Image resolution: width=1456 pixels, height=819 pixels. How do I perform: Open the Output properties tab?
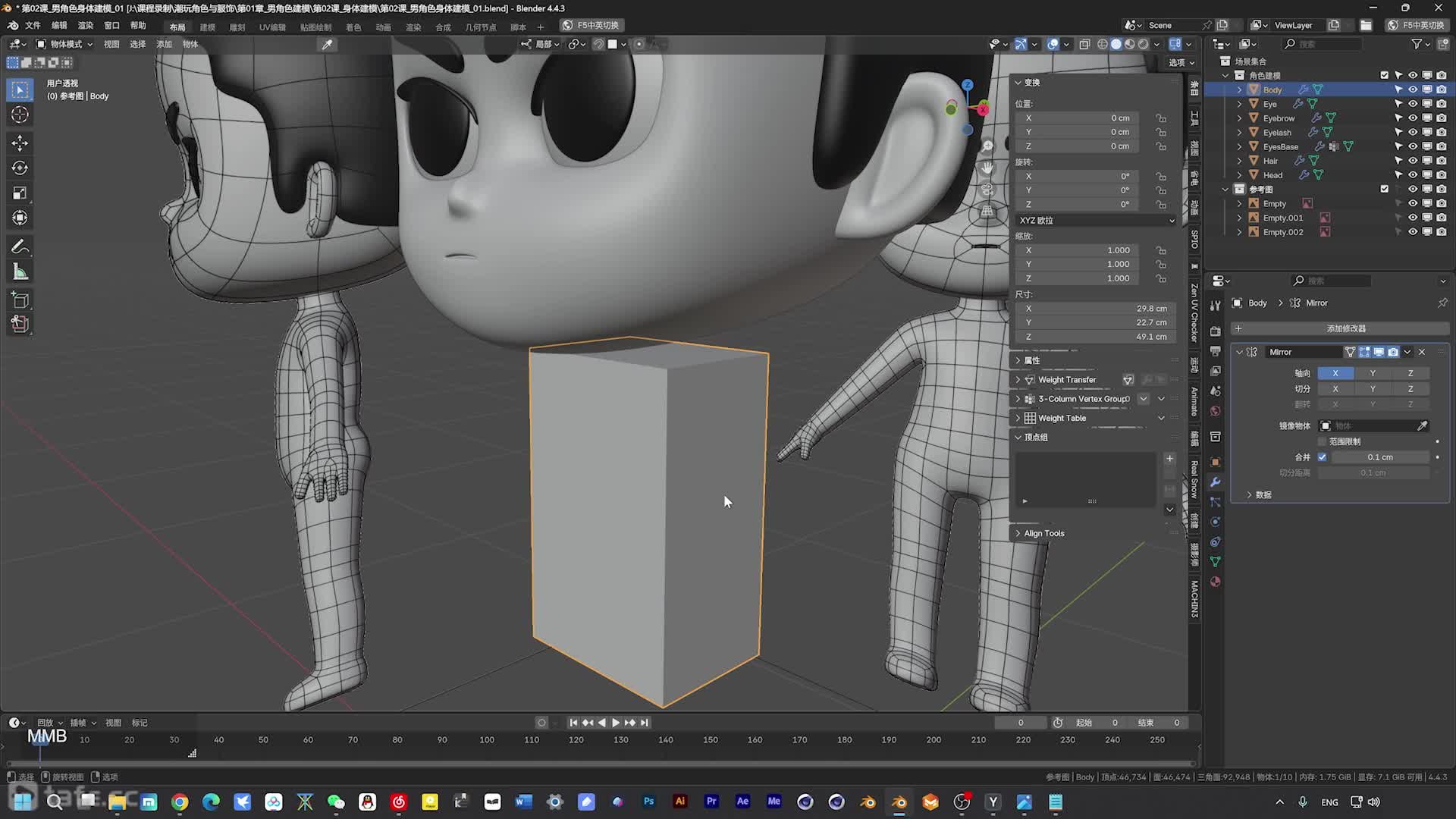click(1216, 351)
